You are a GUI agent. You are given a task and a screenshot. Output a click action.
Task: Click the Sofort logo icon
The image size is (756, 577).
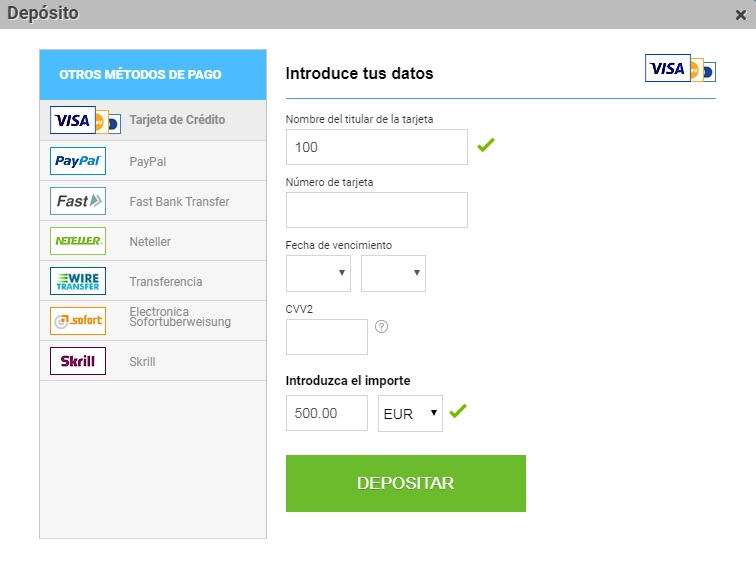78,321
